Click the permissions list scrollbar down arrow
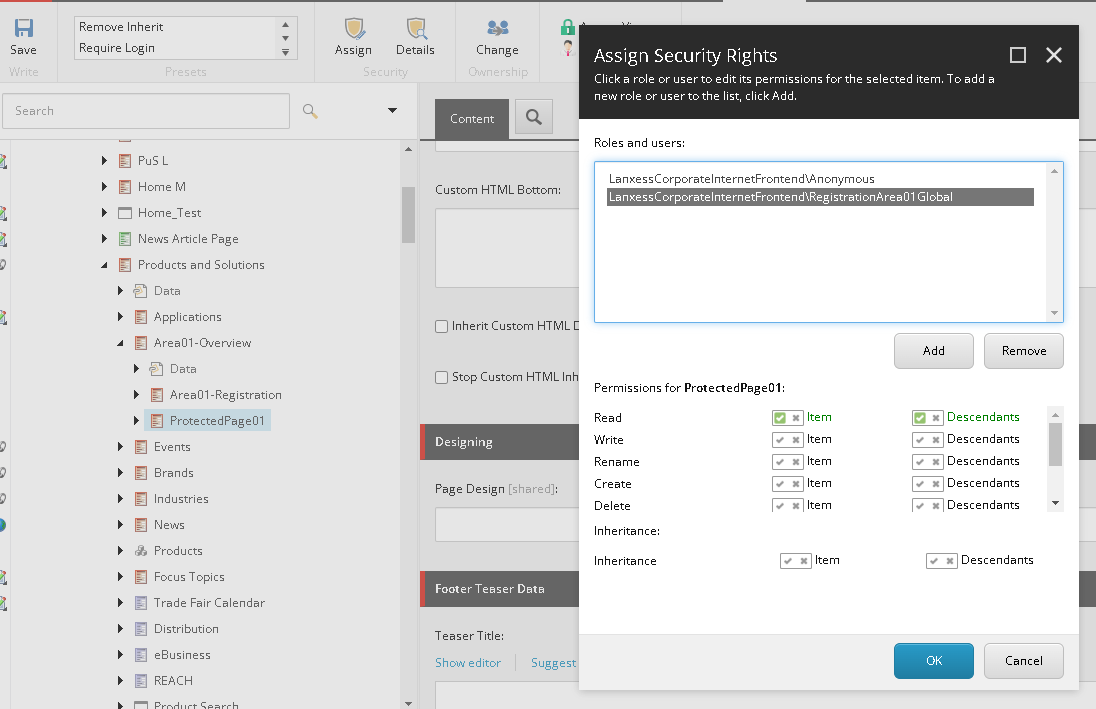Image resolution: width=1096 pixels, height=709 pixels. (1055, 503)
